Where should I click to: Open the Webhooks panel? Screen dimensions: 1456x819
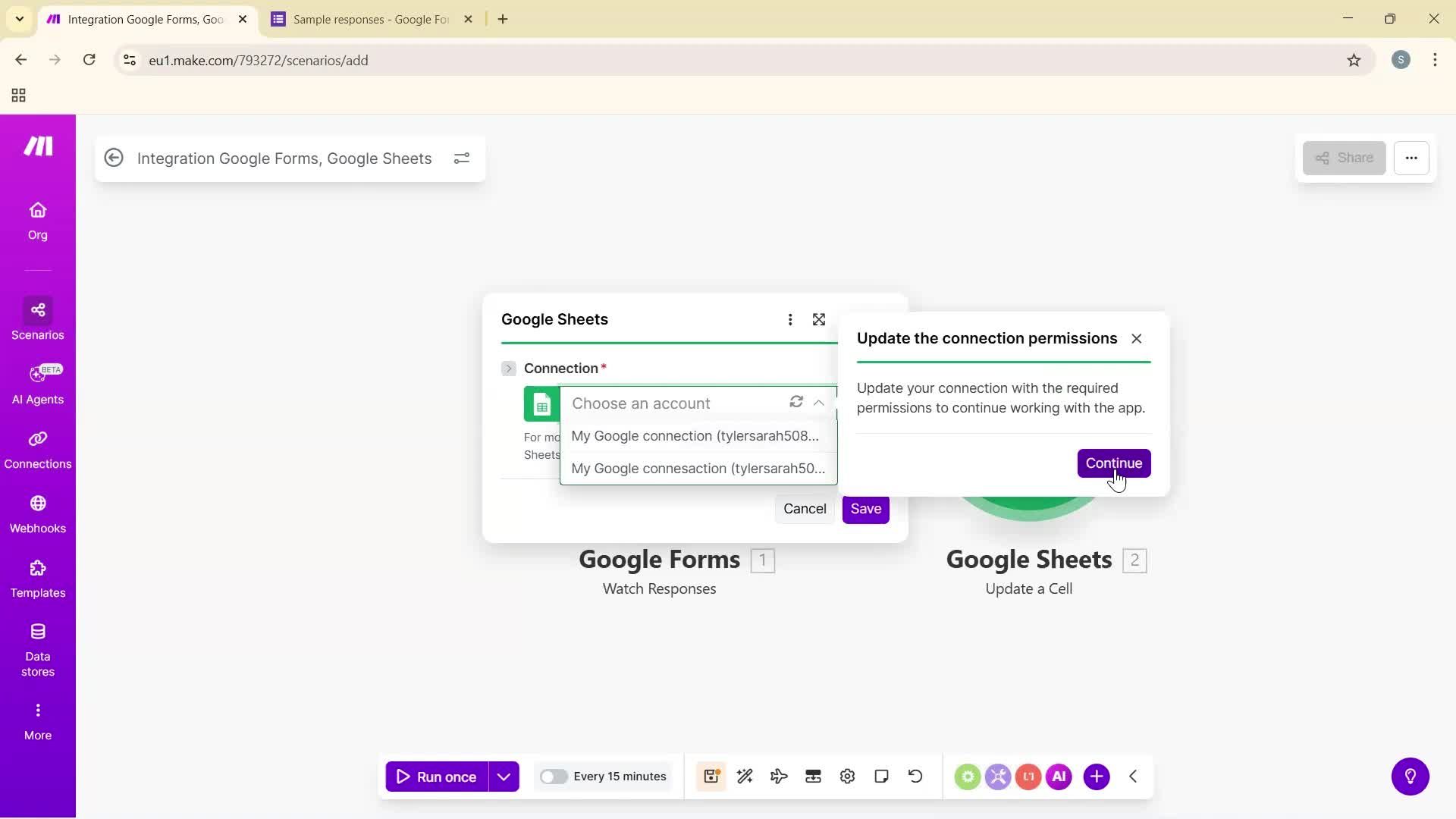click(x=37, y=513)
